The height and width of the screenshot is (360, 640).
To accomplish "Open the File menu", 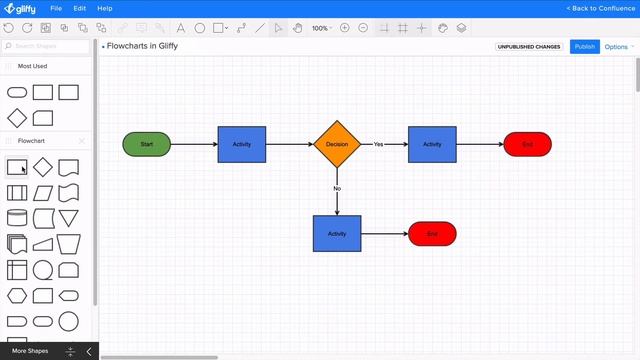I will 56,8.
